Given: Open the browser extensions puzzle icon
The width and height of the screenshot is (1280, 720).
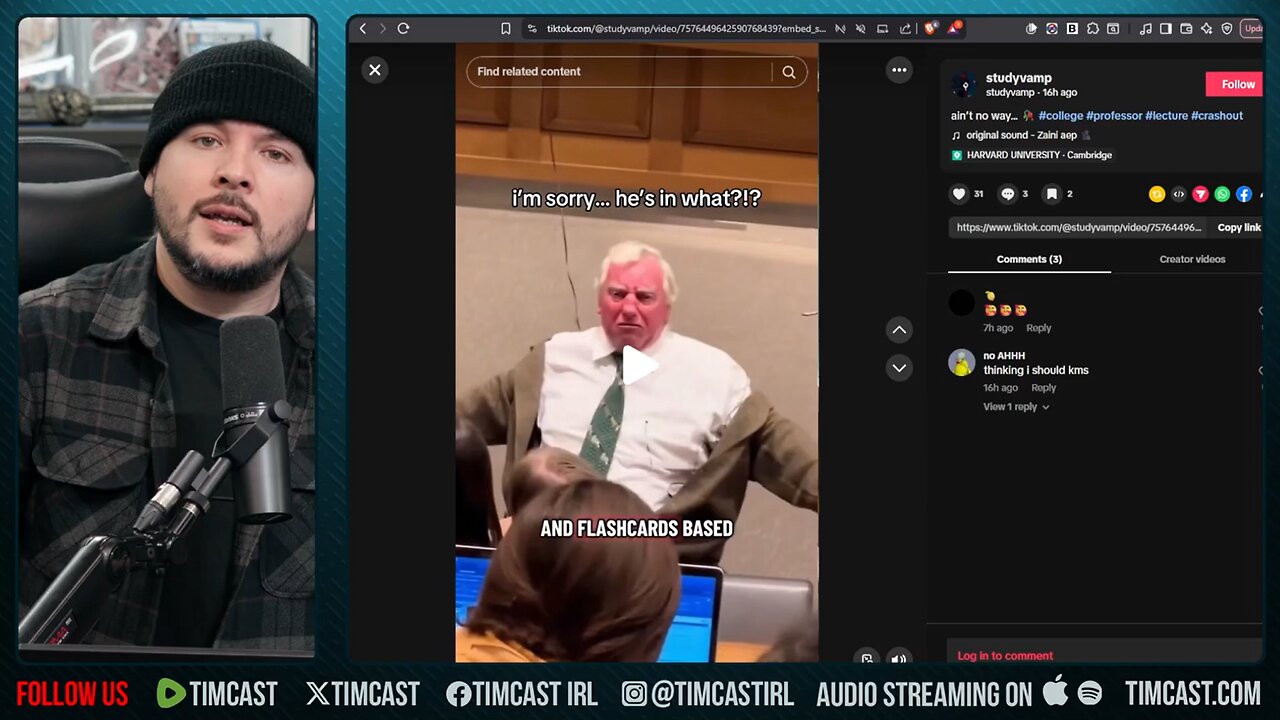Looking at the screenshot, I should (x=1093, y=29).
